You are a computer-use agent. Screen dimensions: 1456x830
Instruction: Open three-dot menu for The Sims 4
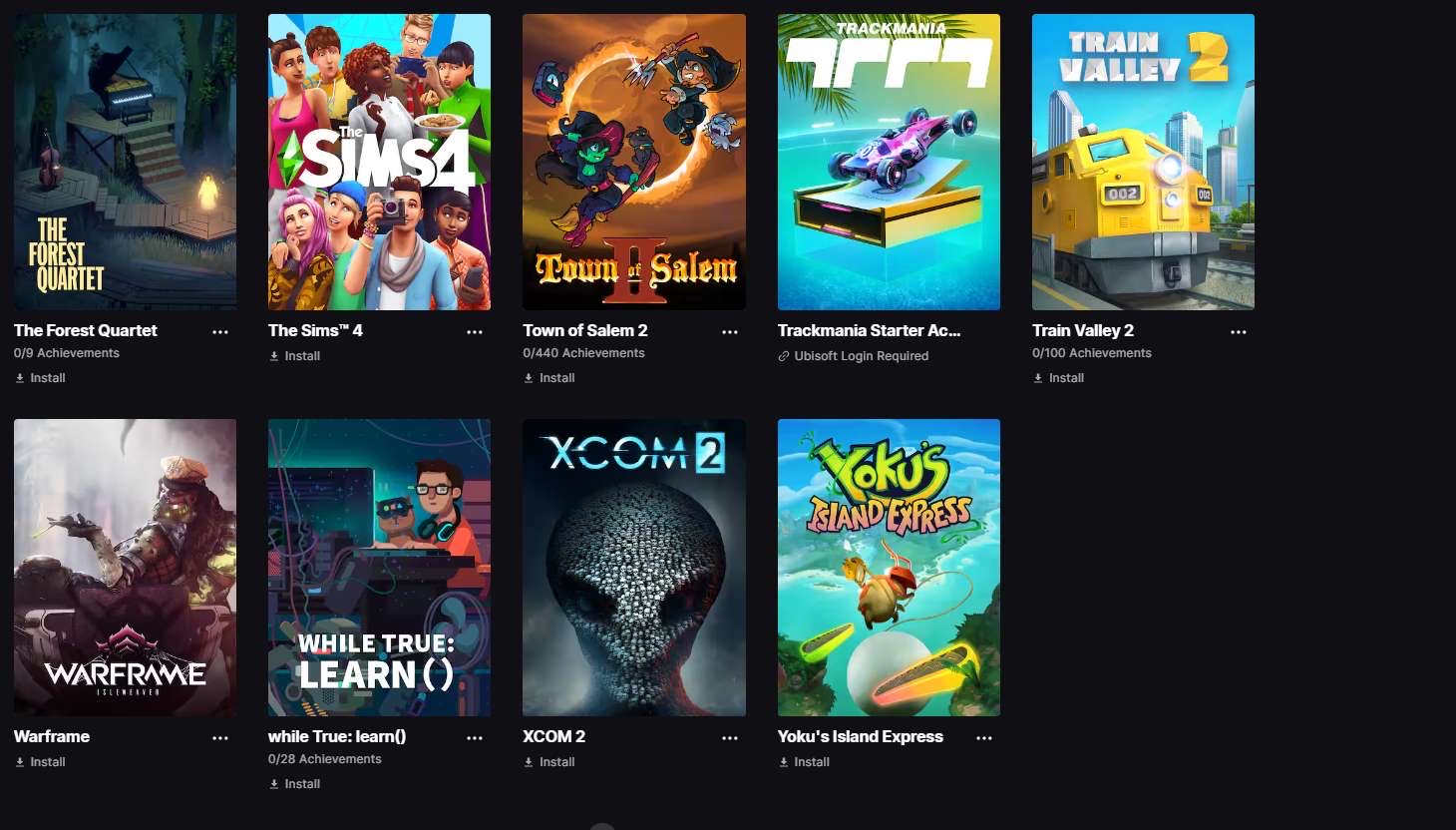(475, 332)
